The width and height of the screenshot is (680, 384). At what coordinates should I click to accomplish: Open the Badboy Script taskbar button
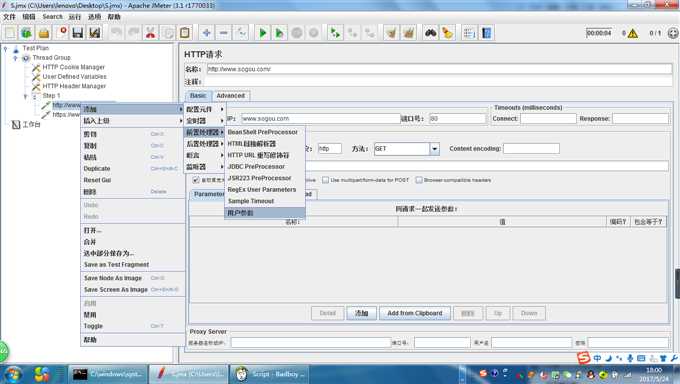point(270,374)
